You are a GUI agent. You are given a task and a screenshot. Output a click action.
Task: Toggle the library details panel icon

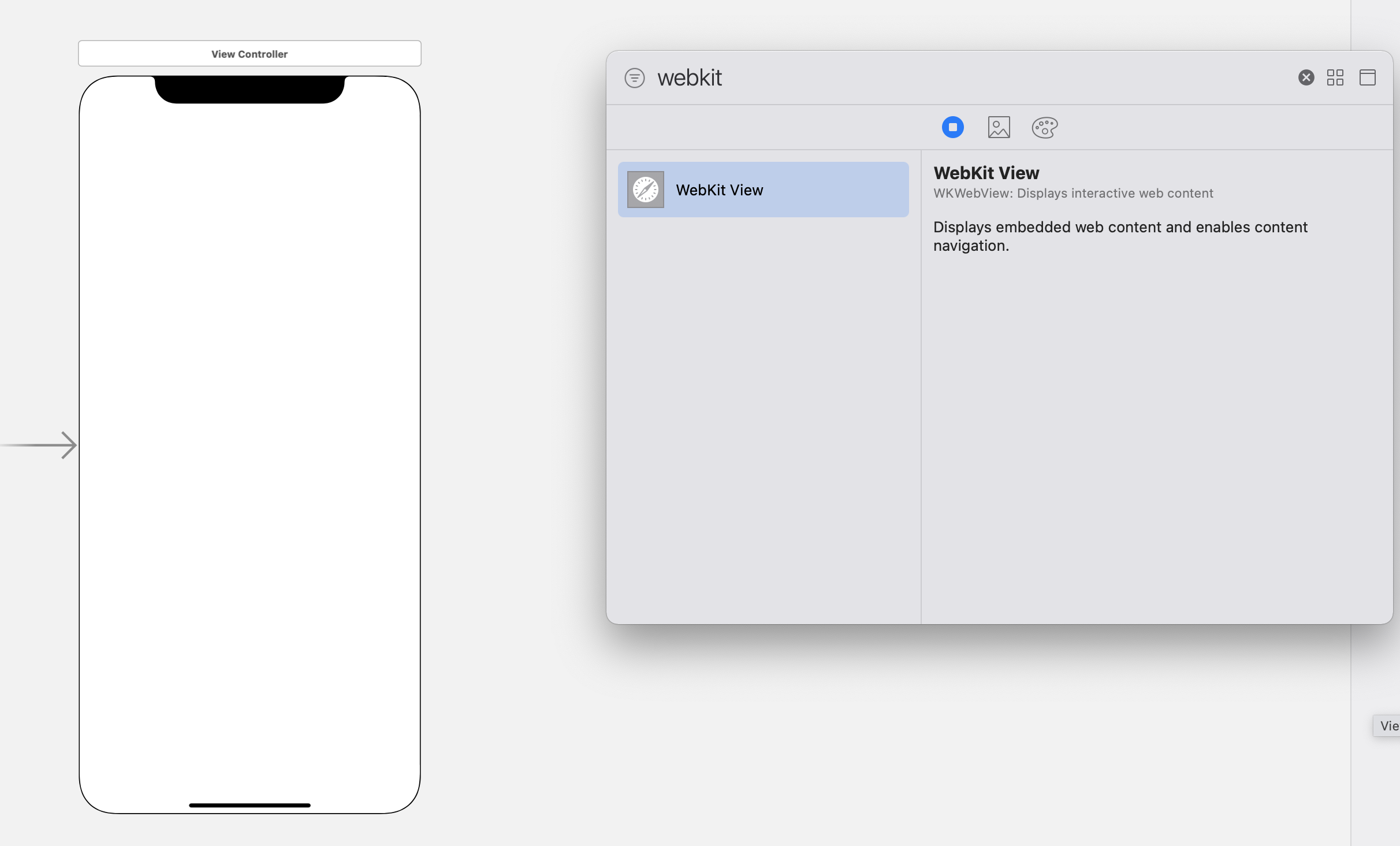click(1367, 77)
